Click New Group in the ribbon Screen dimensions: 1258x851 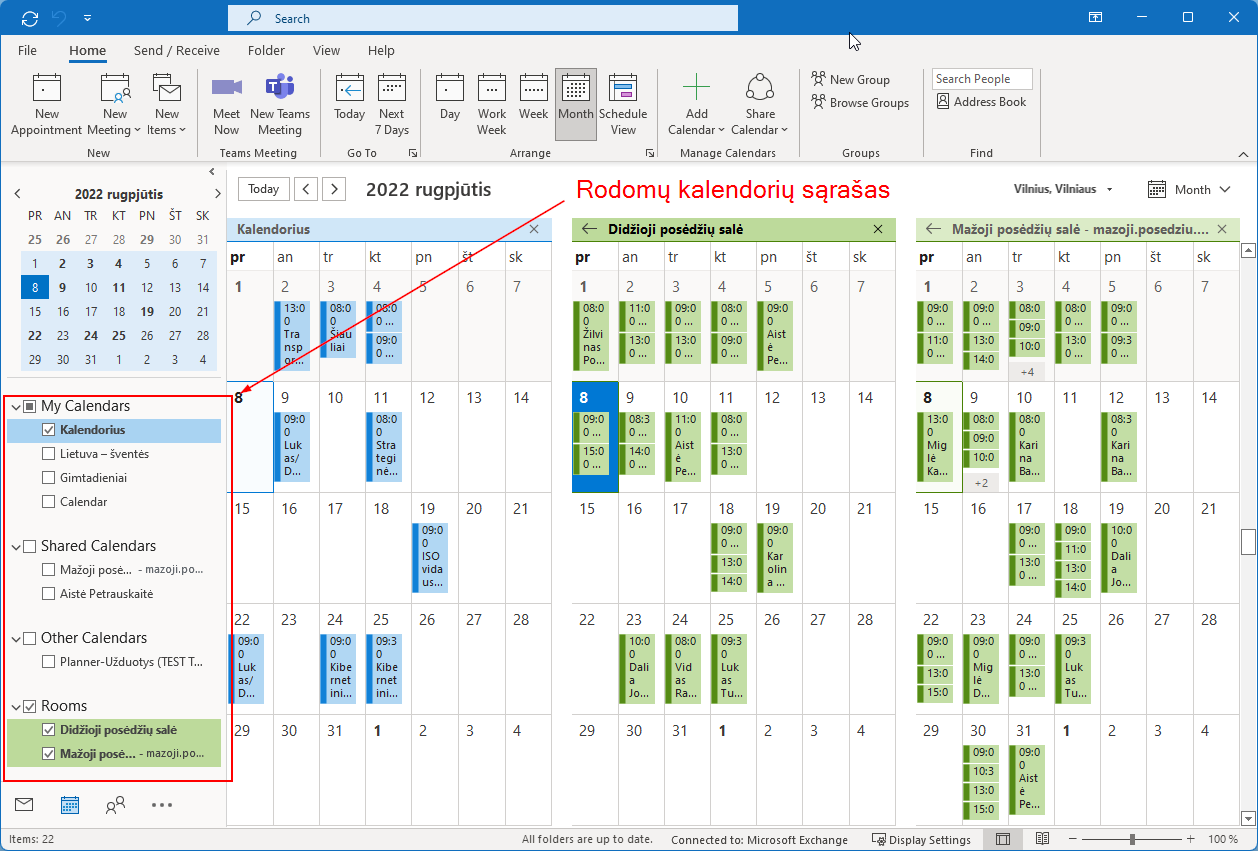pos(850,80)
